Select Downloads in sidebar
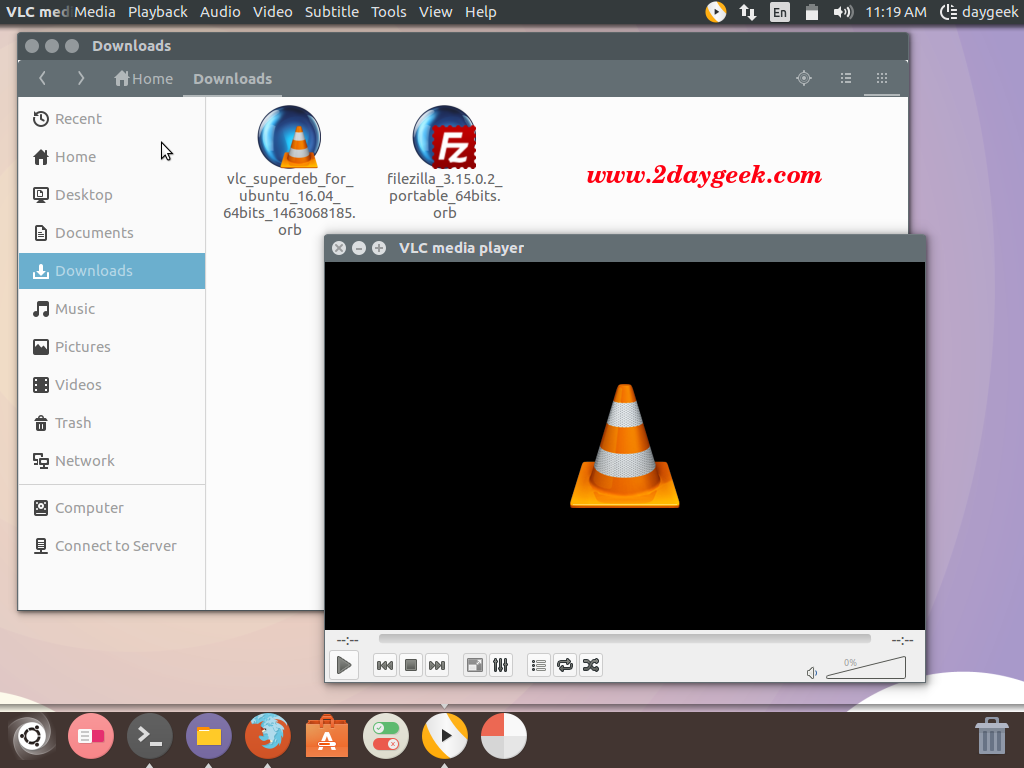 click(x=112, y=271)
